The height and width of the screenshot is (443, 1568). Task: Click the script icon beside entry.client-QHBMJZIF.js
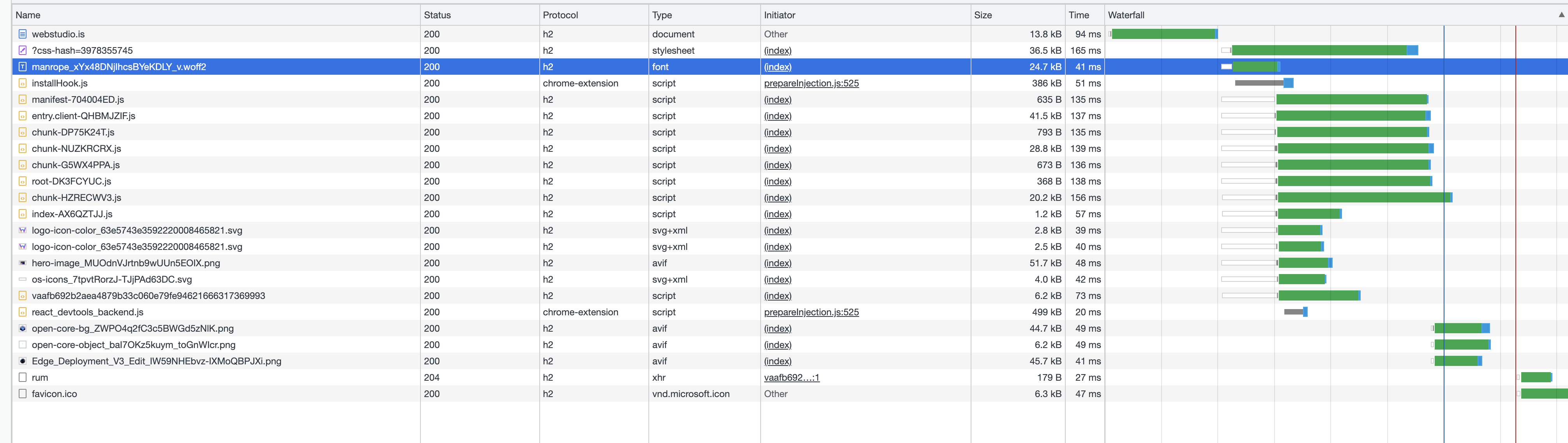click(x=23, y=116)
